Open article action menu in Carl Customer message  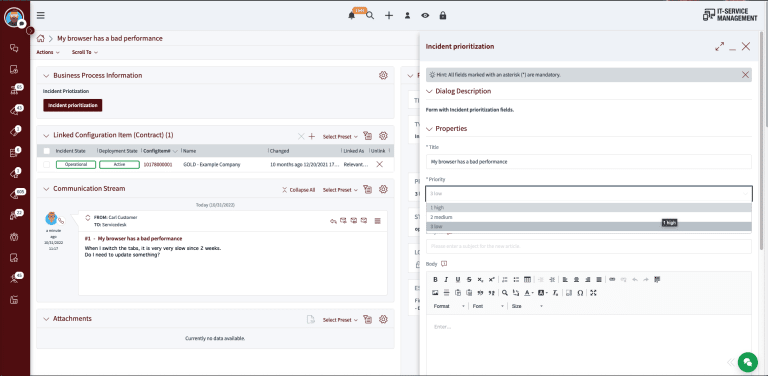pyautogui.click(x=377, y=221)
